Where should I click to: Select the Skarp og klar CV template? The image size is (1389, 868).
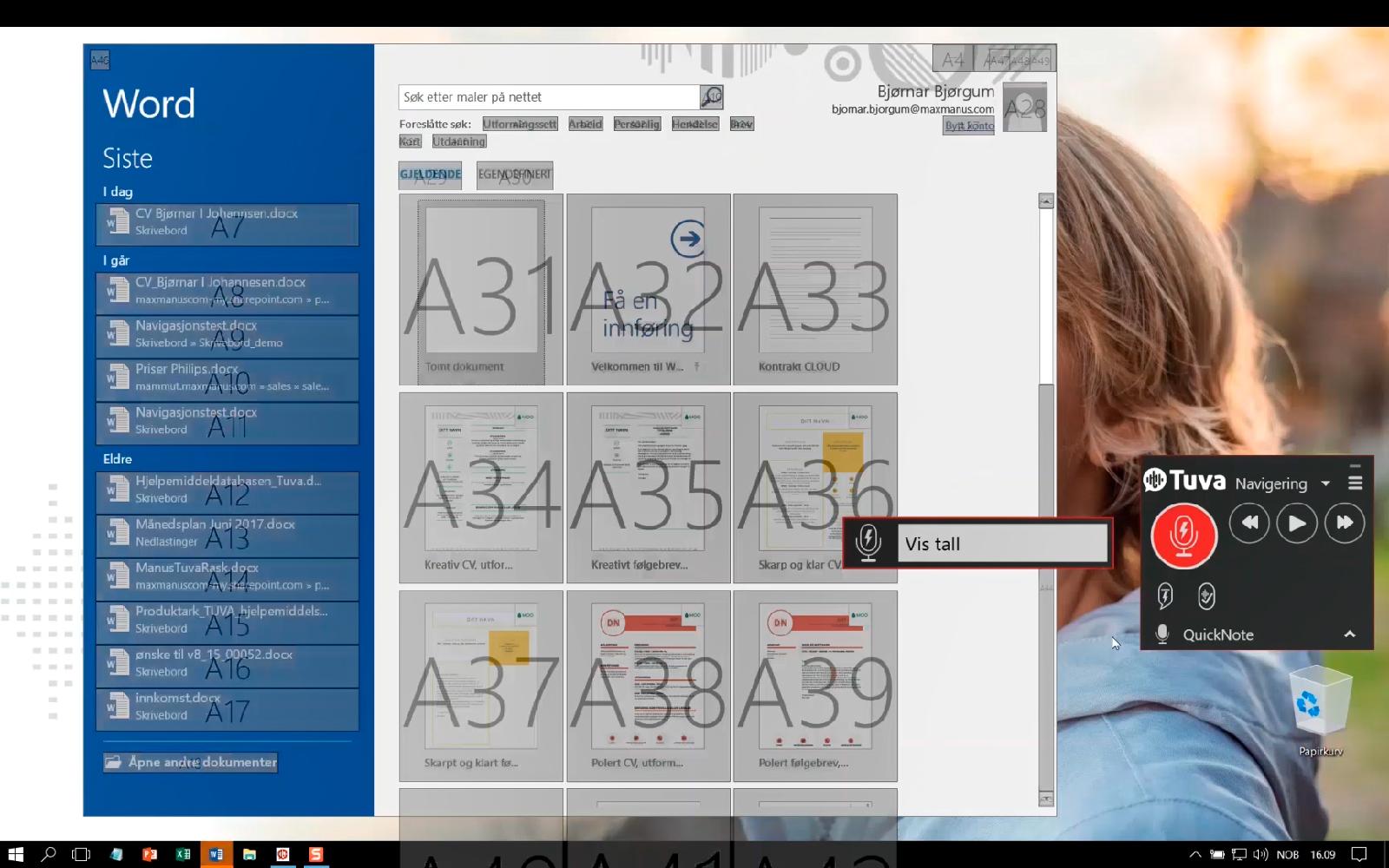815,488
